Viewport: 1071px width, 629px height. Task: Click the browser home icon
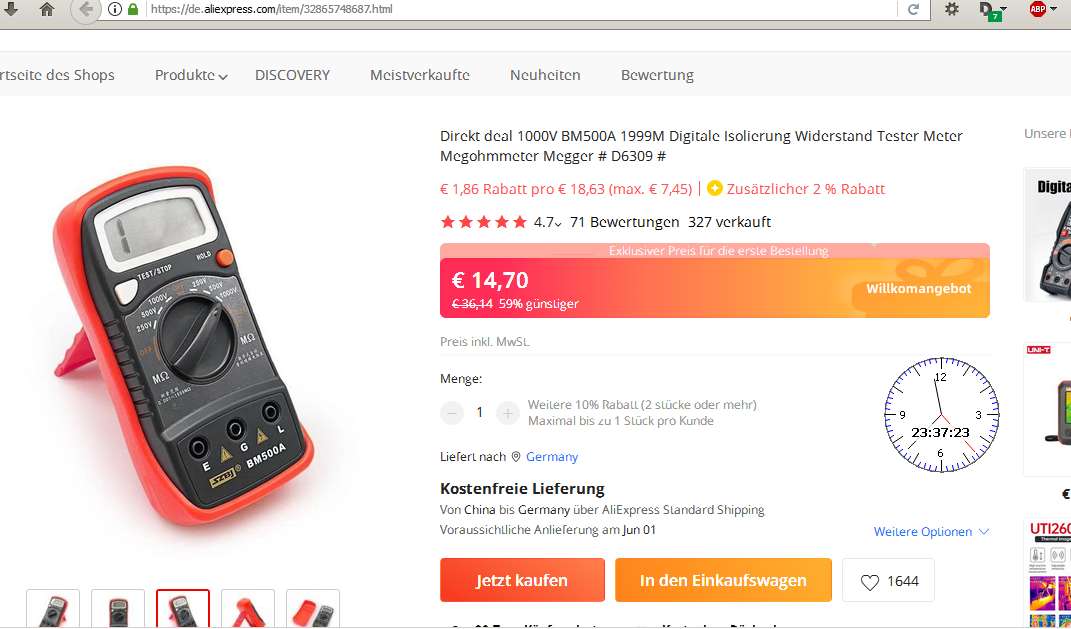pyautogui.click(x=47, y=9)
